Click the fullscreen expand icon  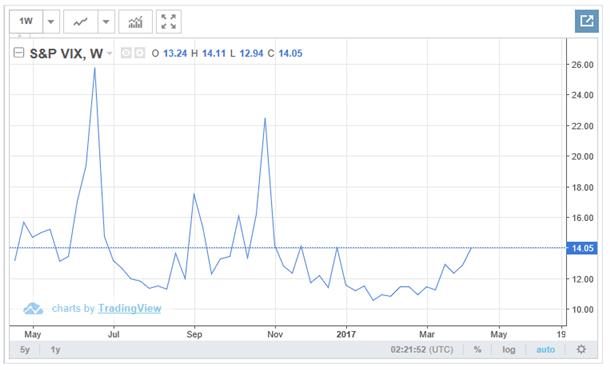(x=168, y=21)
